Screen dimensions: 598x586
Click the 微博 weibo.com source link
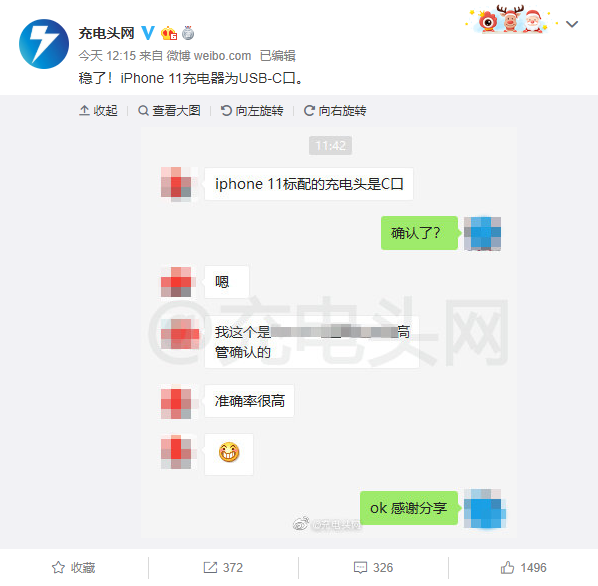pyautogui.click(x=209, y=56)
